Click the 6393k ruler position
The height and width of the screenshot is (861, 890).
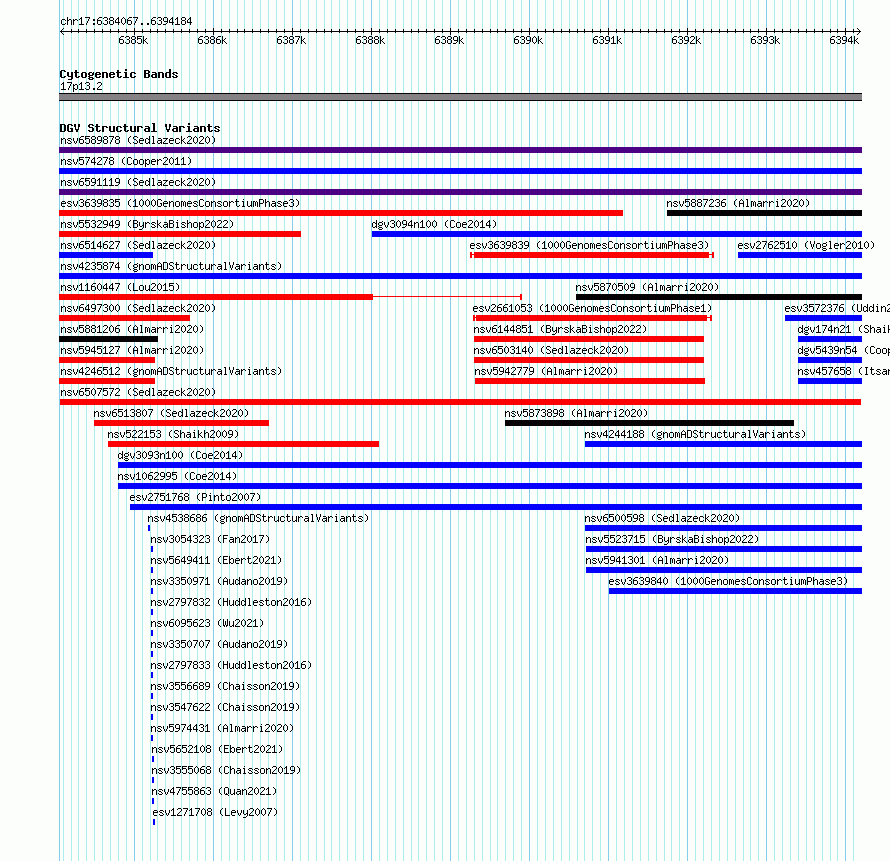[765, 40]
